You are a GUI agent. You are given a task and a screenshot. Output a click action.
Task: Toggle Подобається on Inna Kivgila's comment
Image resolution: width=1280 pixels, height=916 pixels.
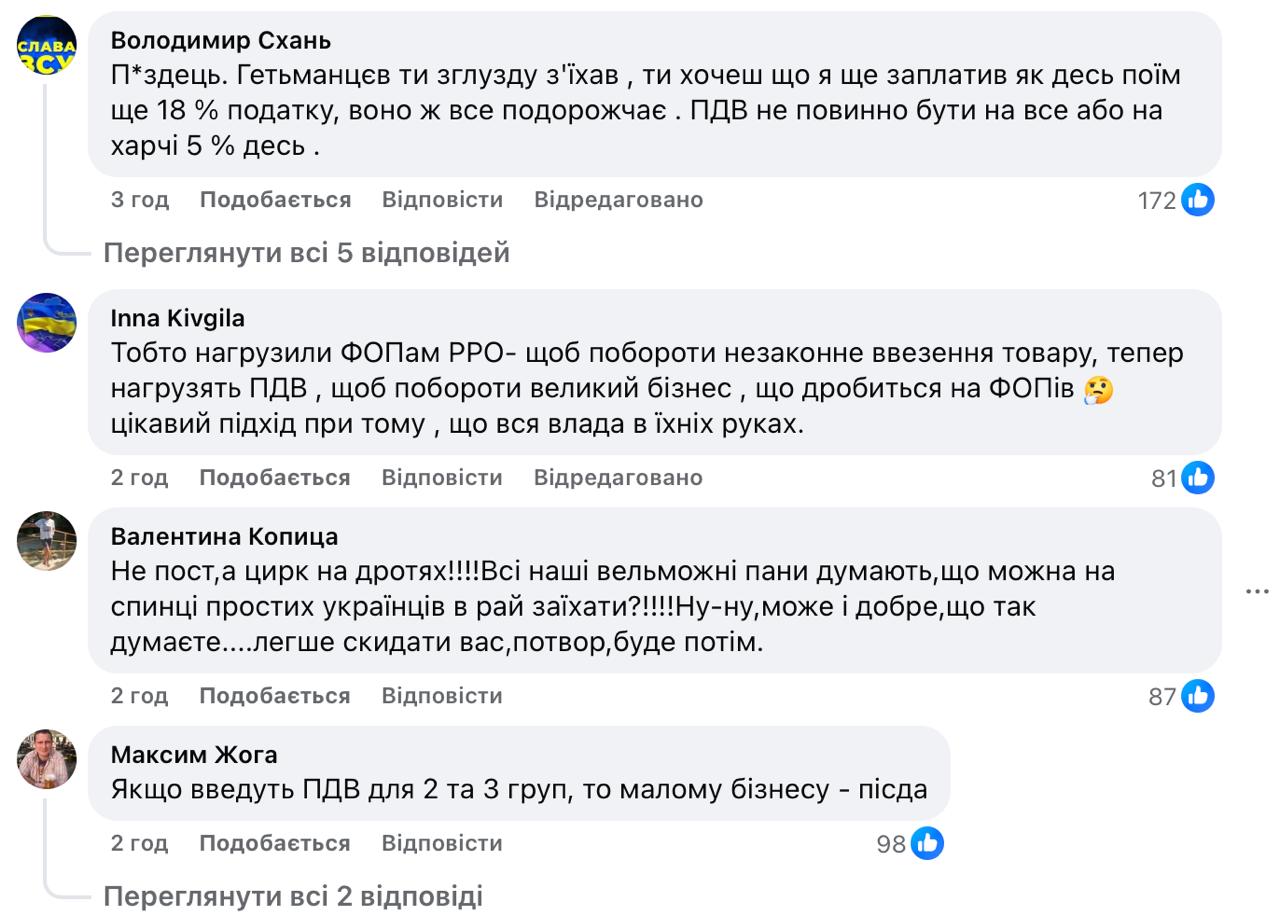coord(275,478)
